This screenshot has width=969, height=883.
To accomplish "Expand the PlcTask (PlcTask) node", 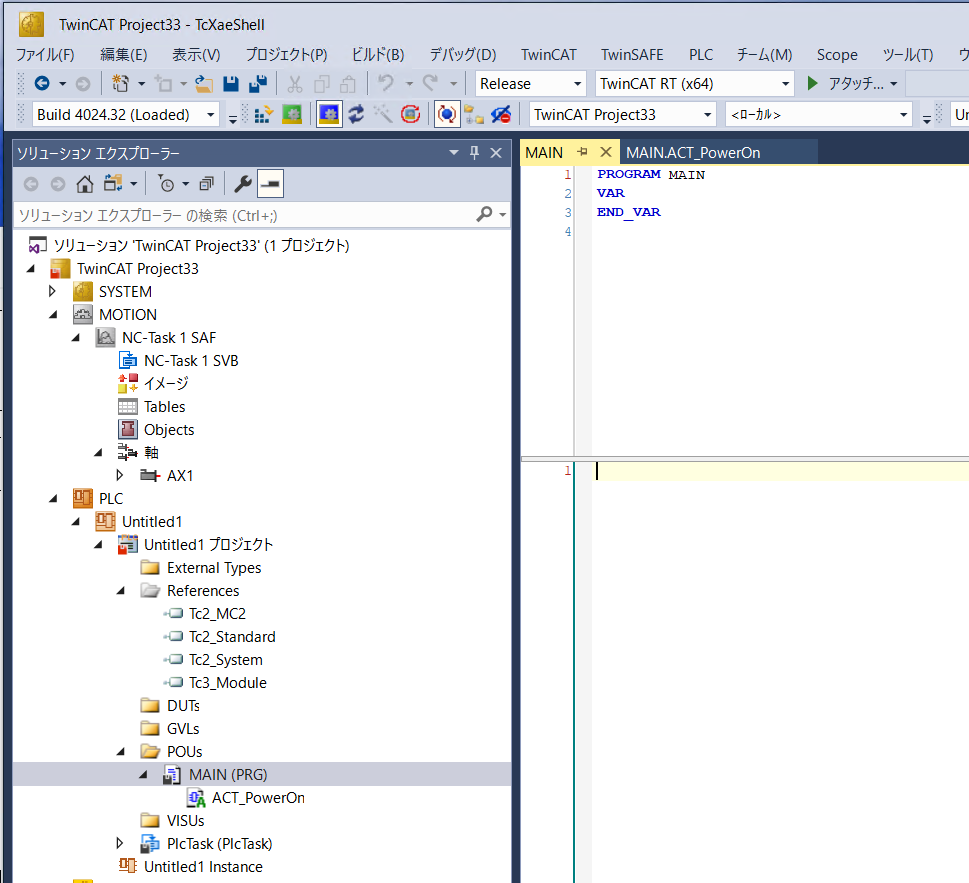I will [x=120, y=843].
